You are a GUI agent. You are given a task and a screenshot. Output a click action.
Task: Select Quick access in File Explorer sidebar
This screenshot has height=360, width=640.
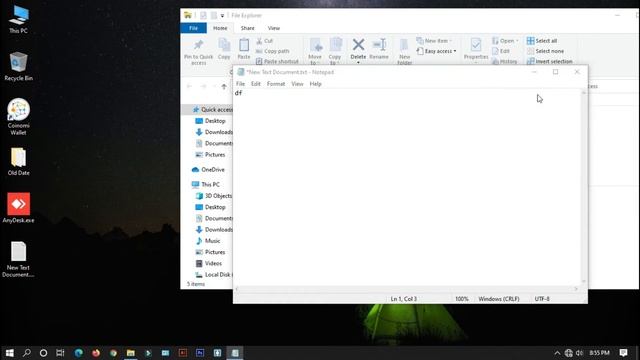(x=213, y=109)
